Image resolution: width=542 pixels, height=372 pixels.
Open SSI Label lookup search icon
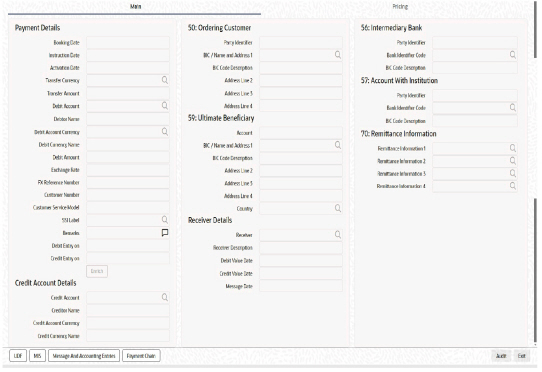pos(165,220)
